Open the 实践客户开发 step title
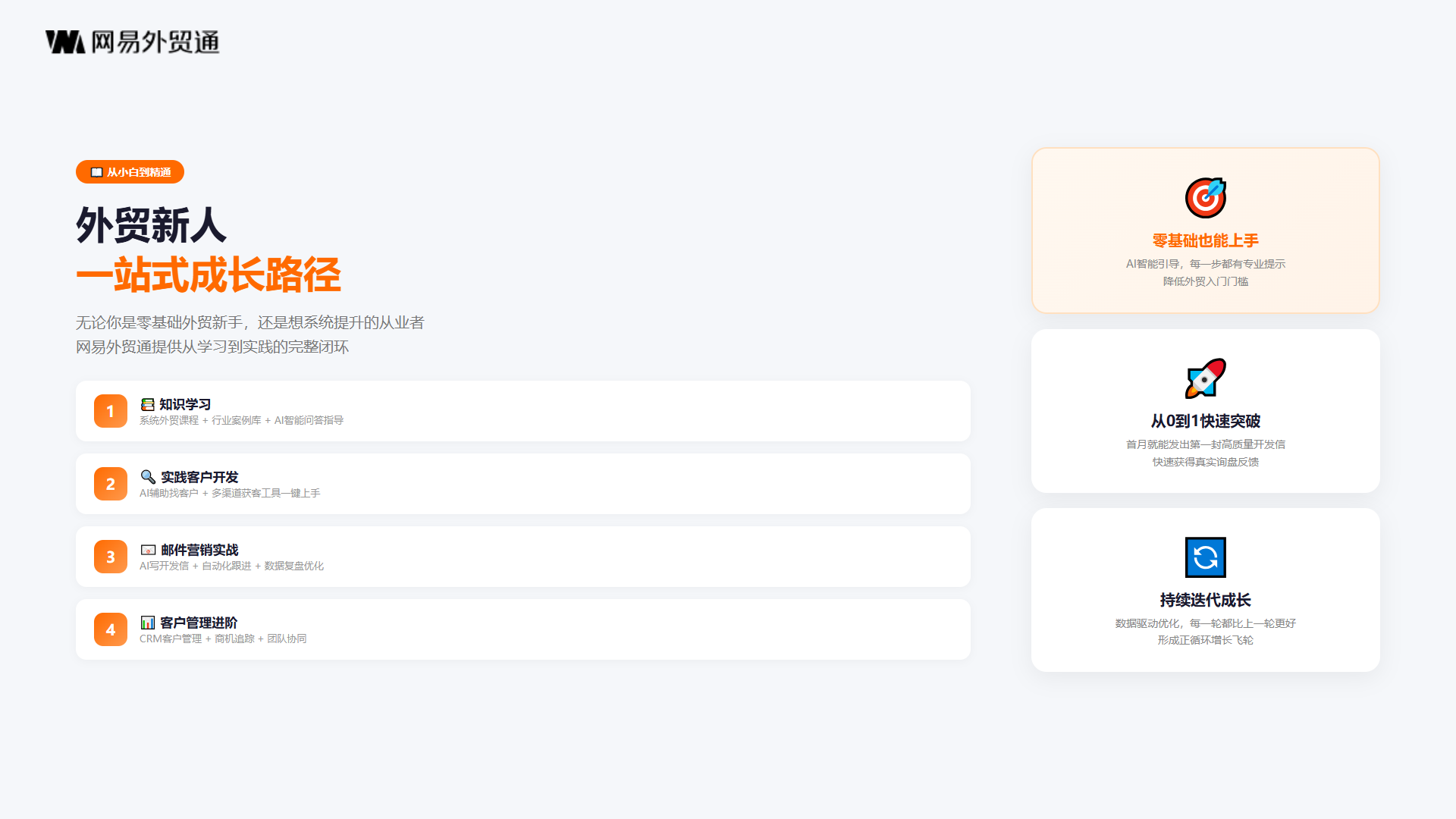Screen dimensions: 1456x819 pos(199,477)
